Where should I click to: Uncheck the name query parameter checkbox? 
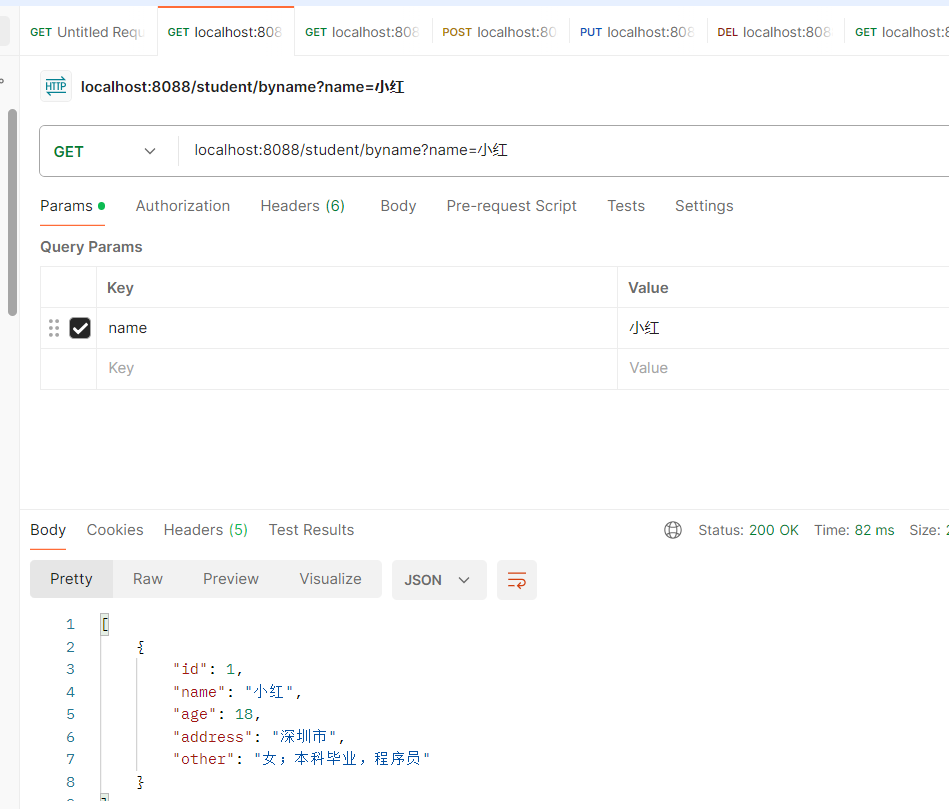[x=80, y=328]
